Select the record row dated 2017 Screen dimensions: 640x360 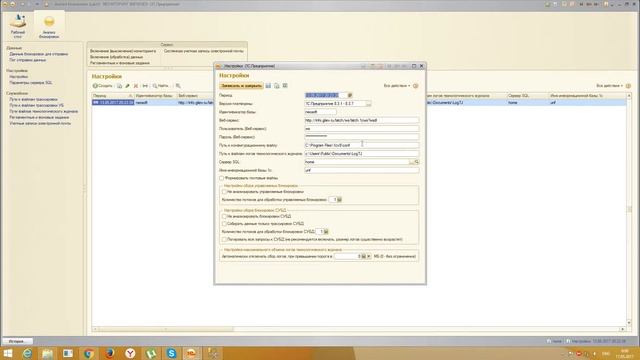359,102
